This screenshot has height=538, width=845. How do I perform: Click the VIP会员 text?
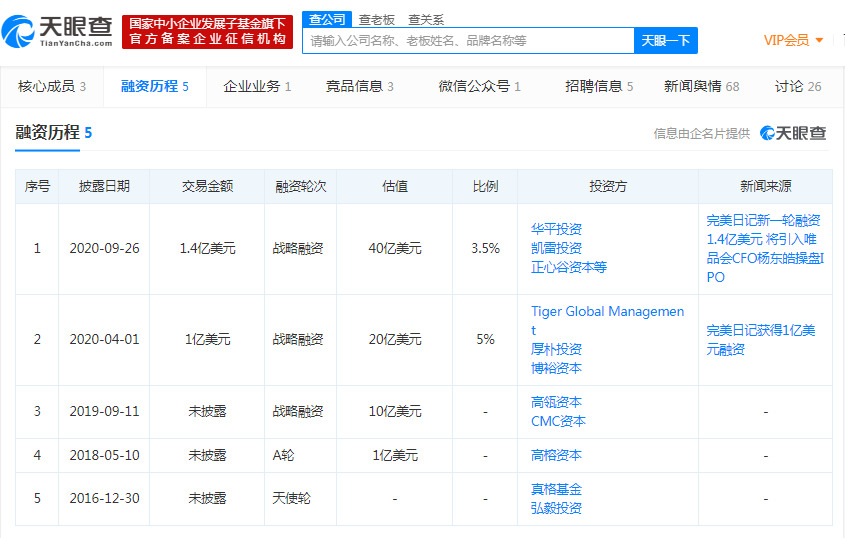coord(786,40)
